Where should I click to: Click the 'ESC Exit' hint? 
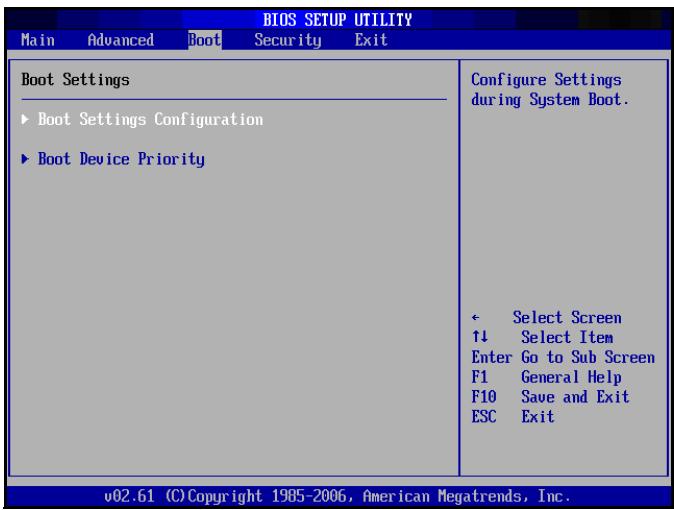click(x=512, y=417)
